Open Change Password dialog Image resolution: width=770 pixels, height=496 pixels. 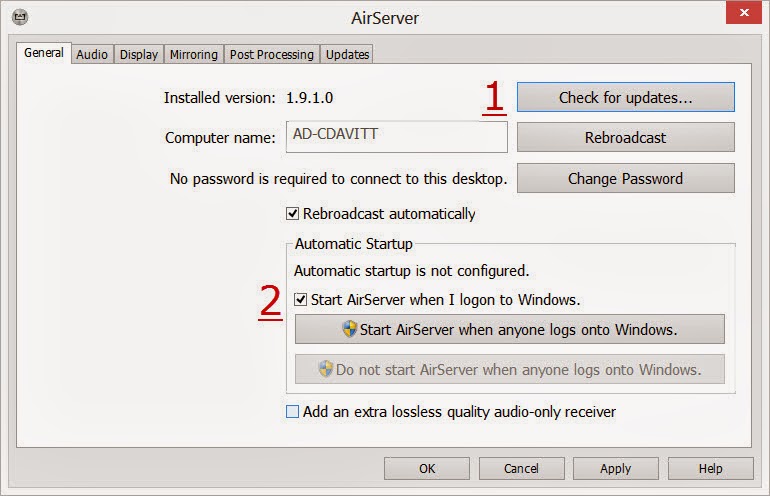tap(625, 179)
